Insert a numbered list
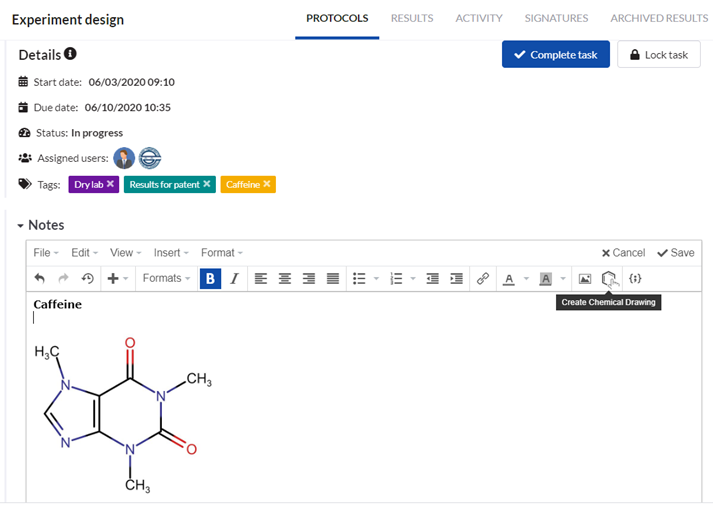Screen dimensions: 713x508 (396, 278)
